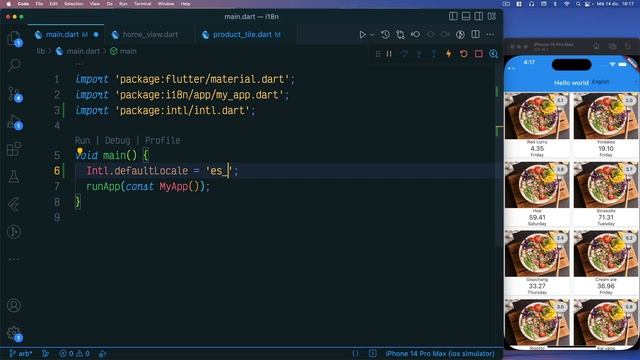
Task: Click the Run code lens above main
Action: click(x=82, y=140)
